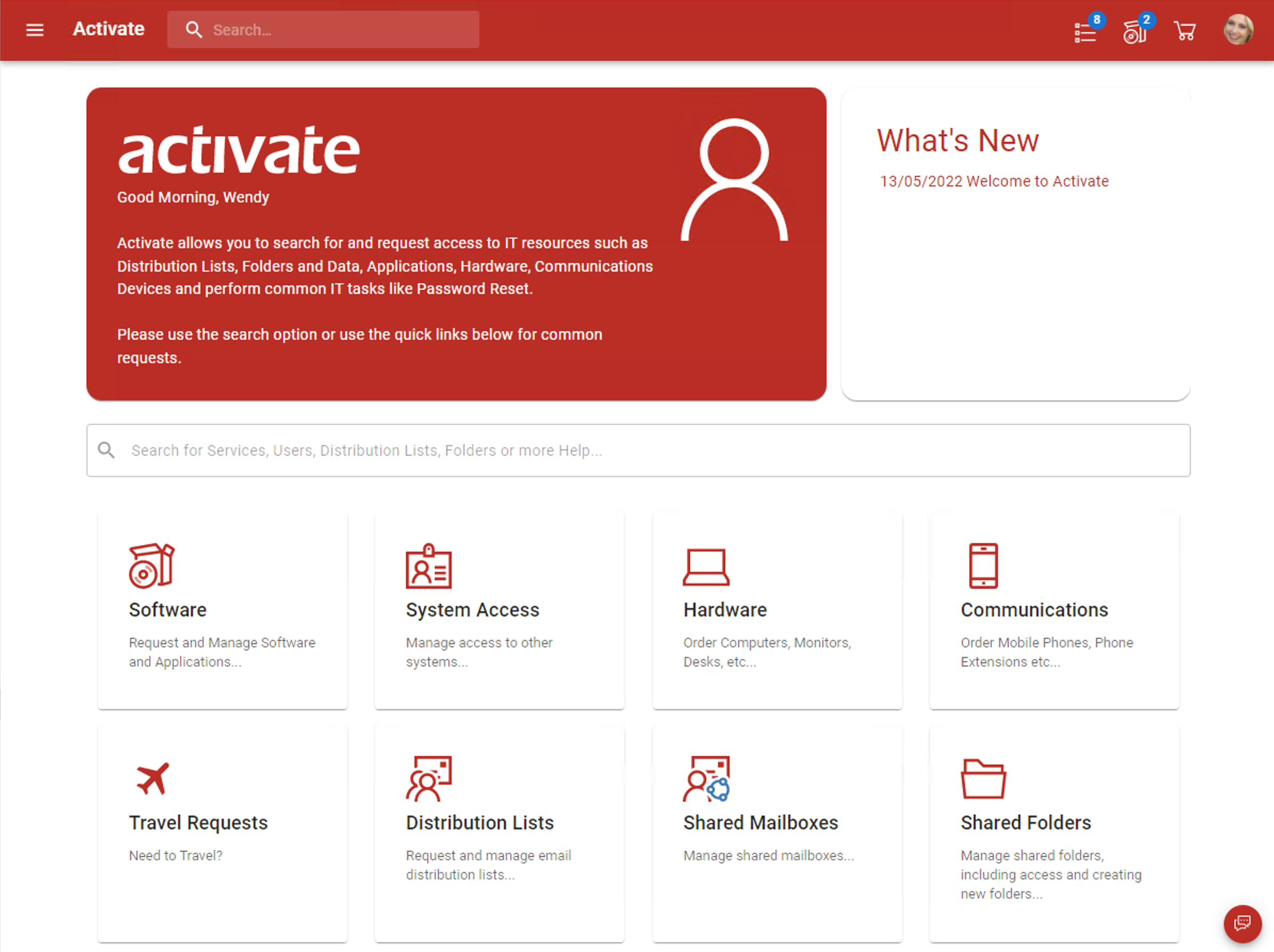Image resolution: width=1274 pixels, height=952 pixels.
Task: Open the Travel Requests card title
Action: click(198, 823)
